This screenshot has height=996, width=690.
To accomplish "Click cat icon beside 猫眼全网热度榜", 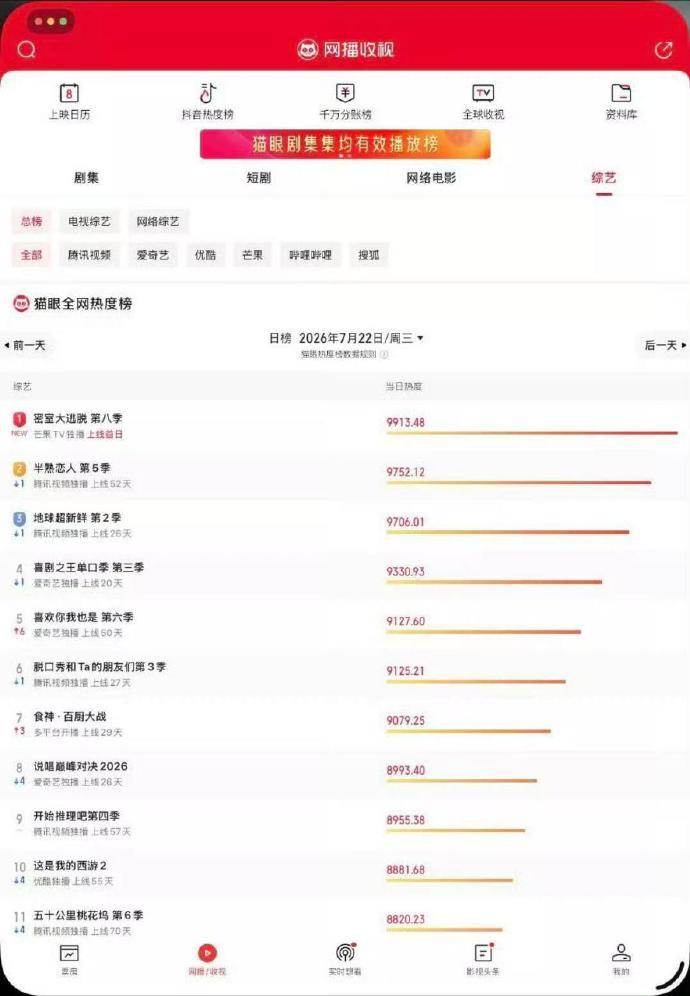I will click(21, 304).
